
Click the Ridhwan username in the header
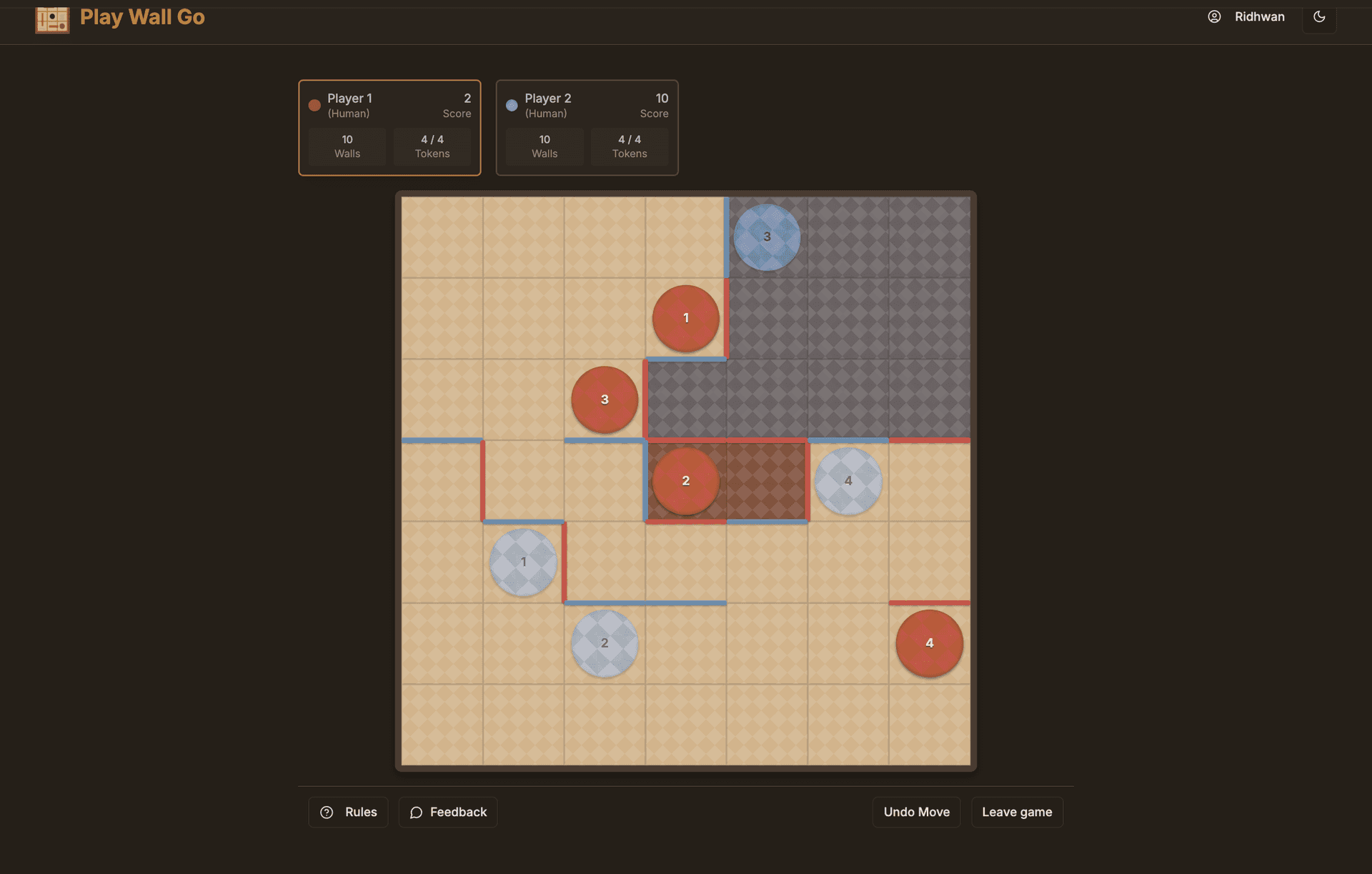coord(1260,16)
